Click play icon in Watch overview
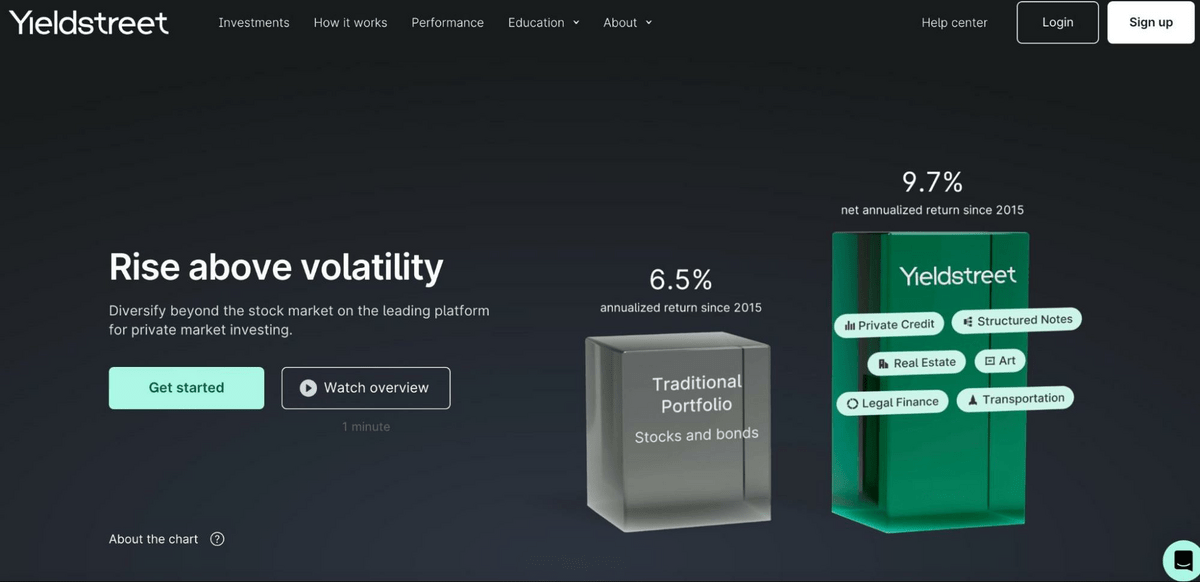 pyautogui.click(x=308, y=388)
